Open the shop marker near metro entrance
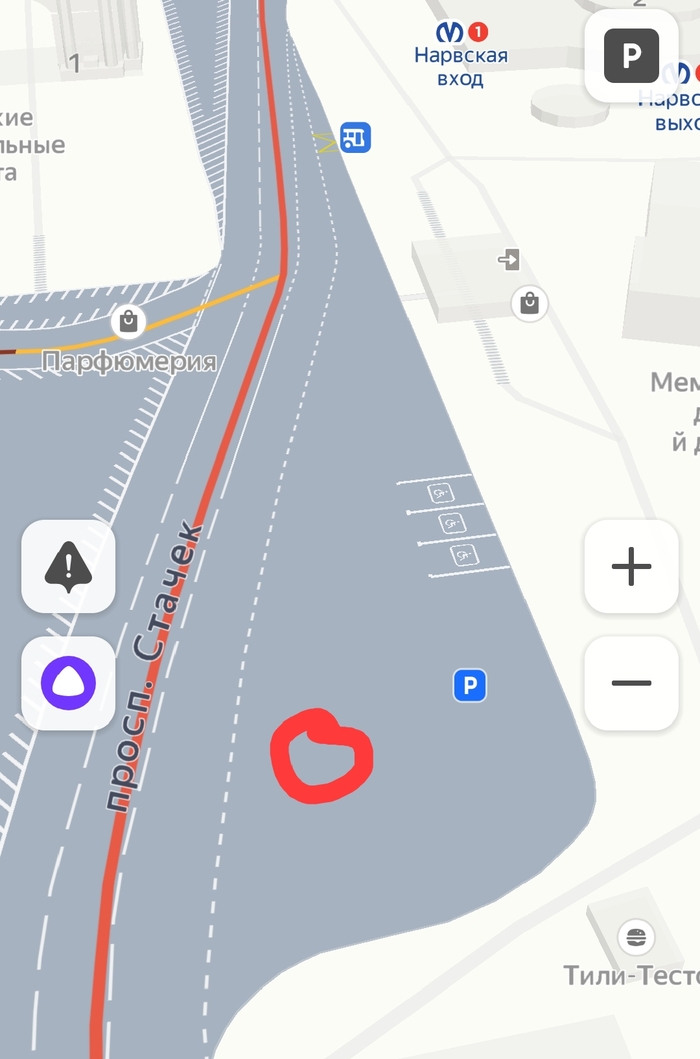The height and width of the screenshot is (1059, 700). click(530, 303)
